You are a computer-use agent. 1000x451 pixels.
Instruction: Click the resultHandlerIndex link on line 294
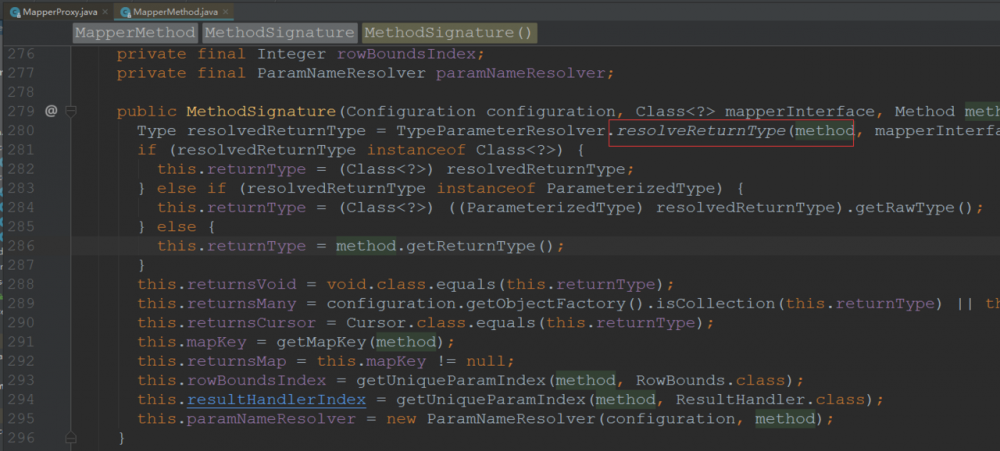tap(276, 400)
